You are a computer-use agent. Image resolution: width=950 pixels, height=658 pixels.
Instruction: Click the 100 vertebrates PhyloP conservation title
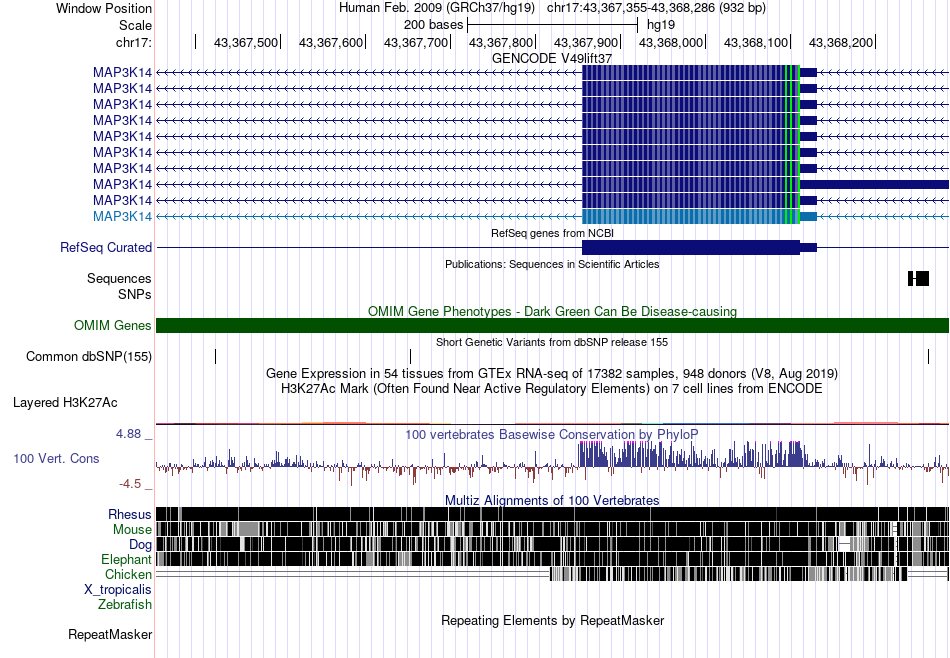tap(552, 434)
